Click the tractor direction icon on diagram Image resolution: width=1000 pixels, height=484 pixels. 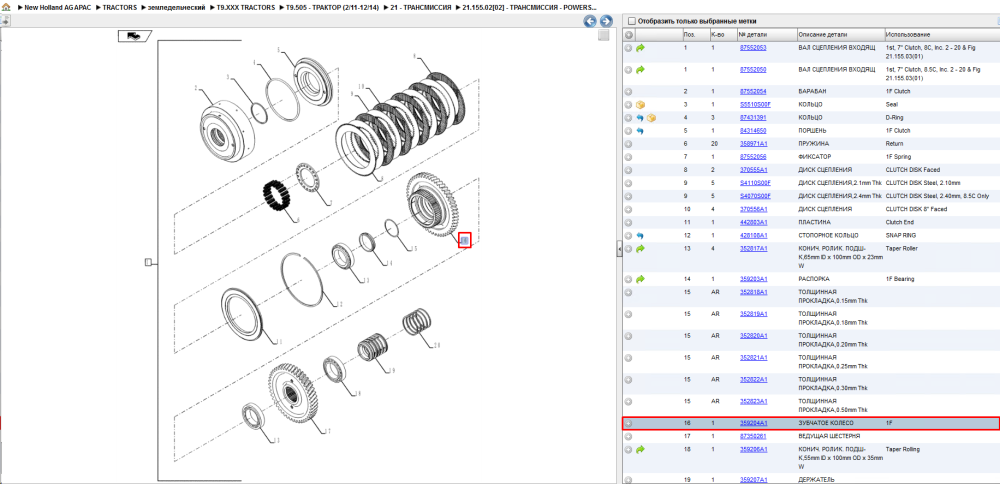[x=135, y=36]
